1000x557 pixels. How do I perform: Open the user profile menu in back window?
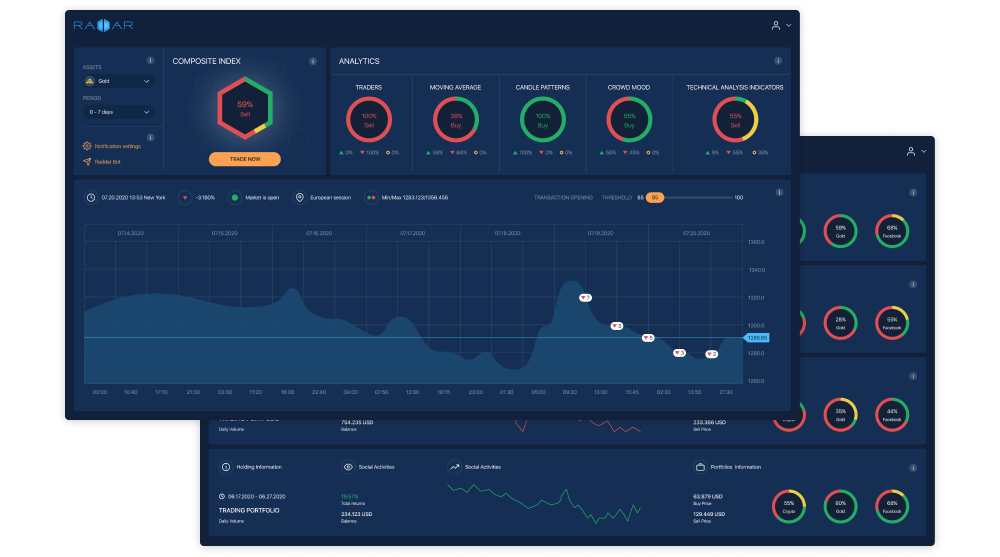916,151
